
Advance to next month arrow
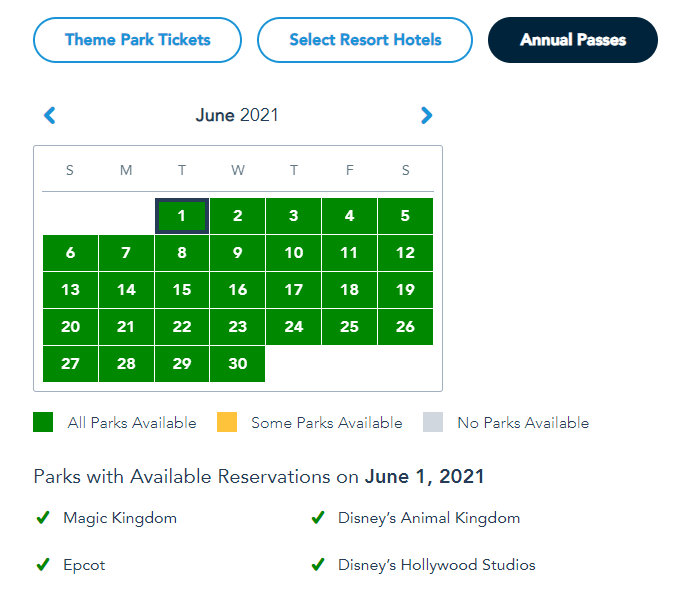427,116
